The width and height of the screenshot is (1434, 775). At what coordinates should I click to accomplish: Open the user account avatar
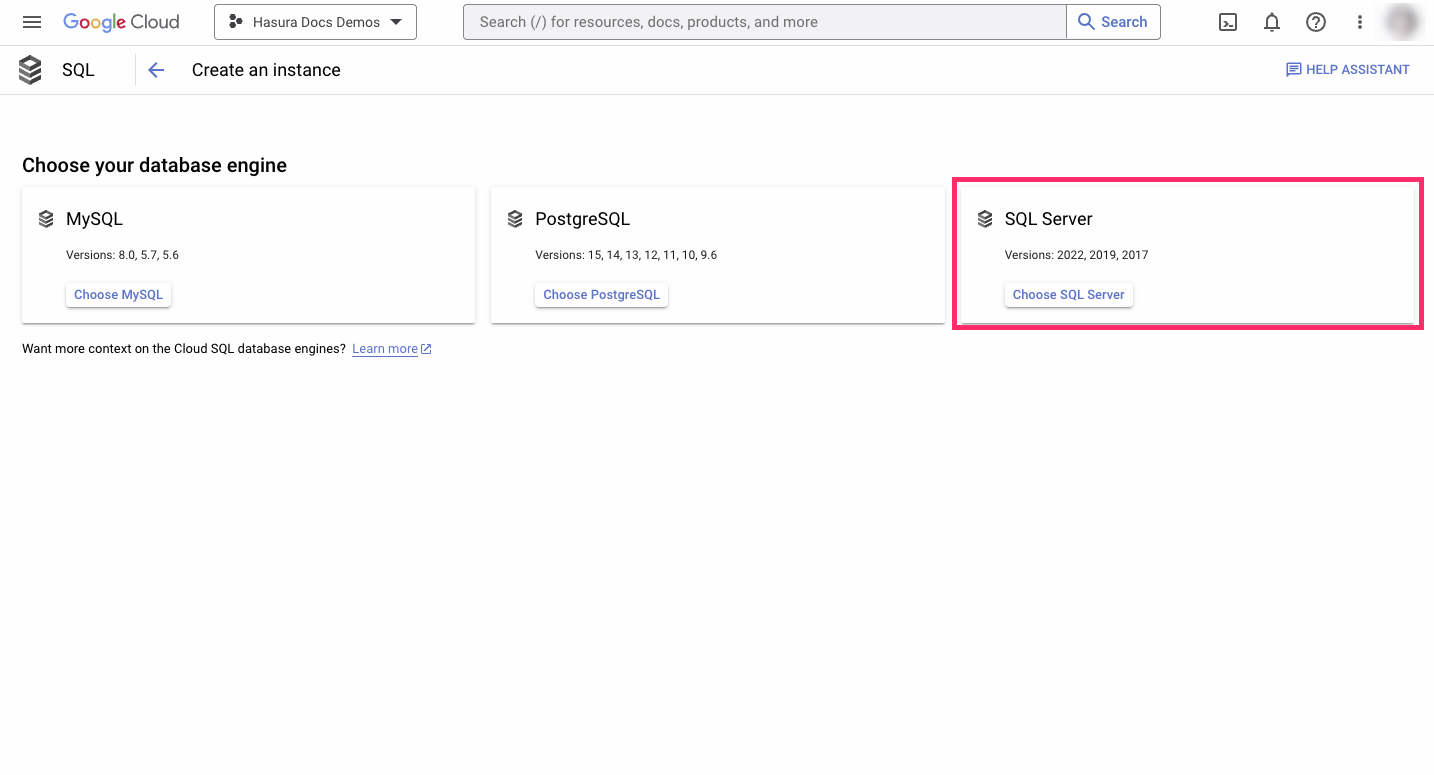pyautogui.click(x=1404, y=22)
